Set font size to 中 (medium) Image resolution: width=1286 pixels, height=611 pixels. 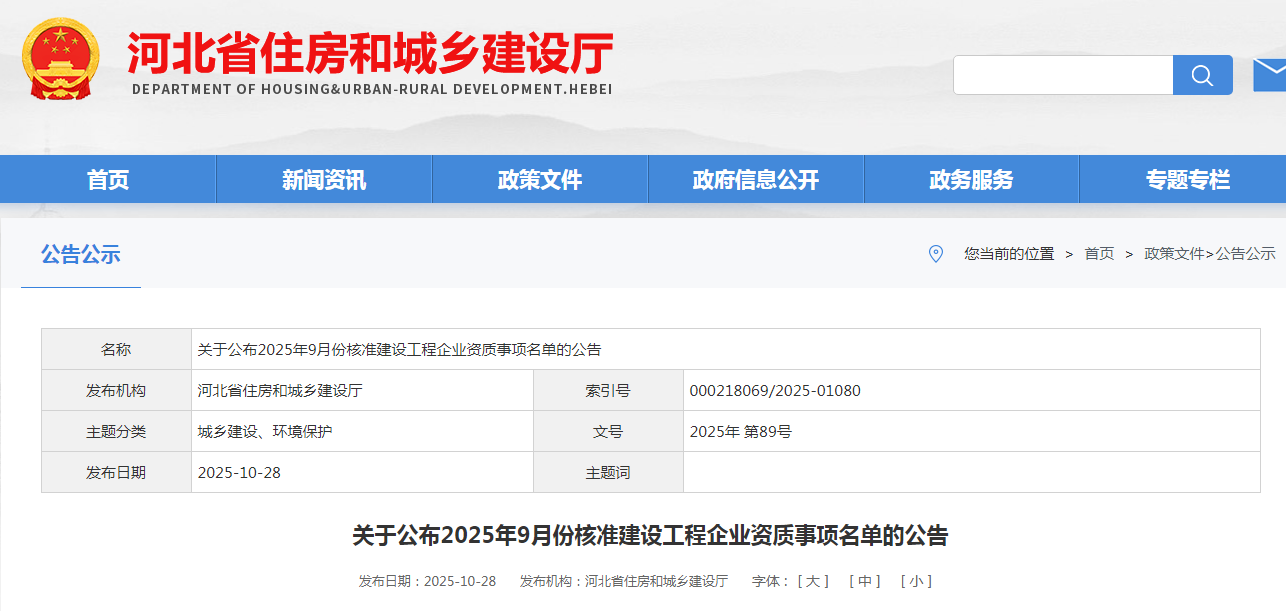point(864,581)
